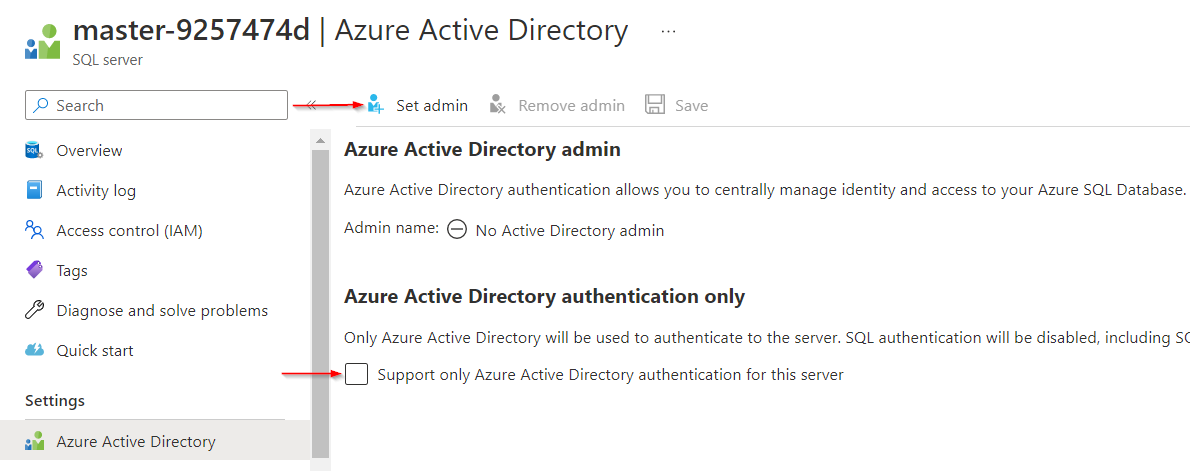
Task: Click the Diagnose and solve problems wrench icon
Action: (x=35, y=309)
